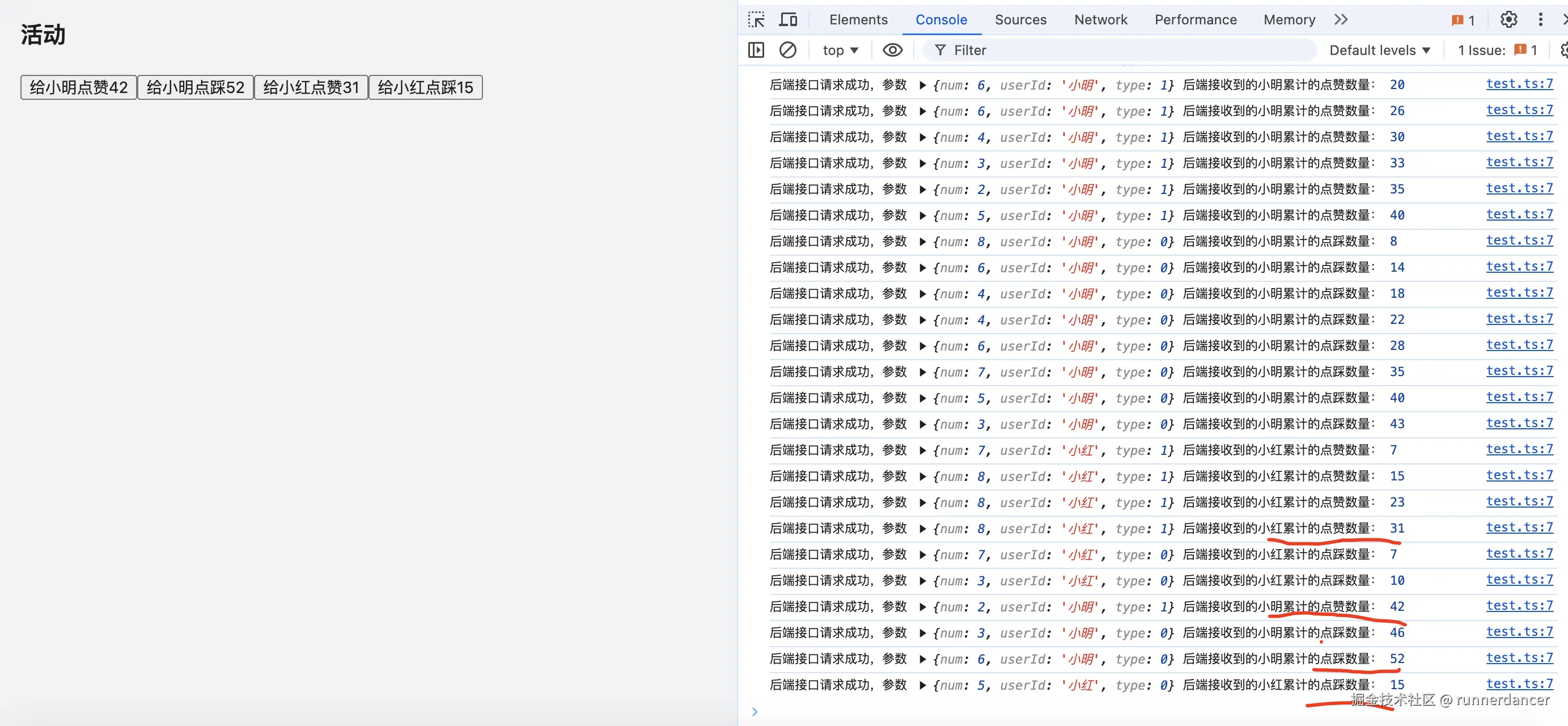This screenshot has height=726, width=1568.
Task: Click the 给小明点赞42 button
Action: (x=79, y=87)
